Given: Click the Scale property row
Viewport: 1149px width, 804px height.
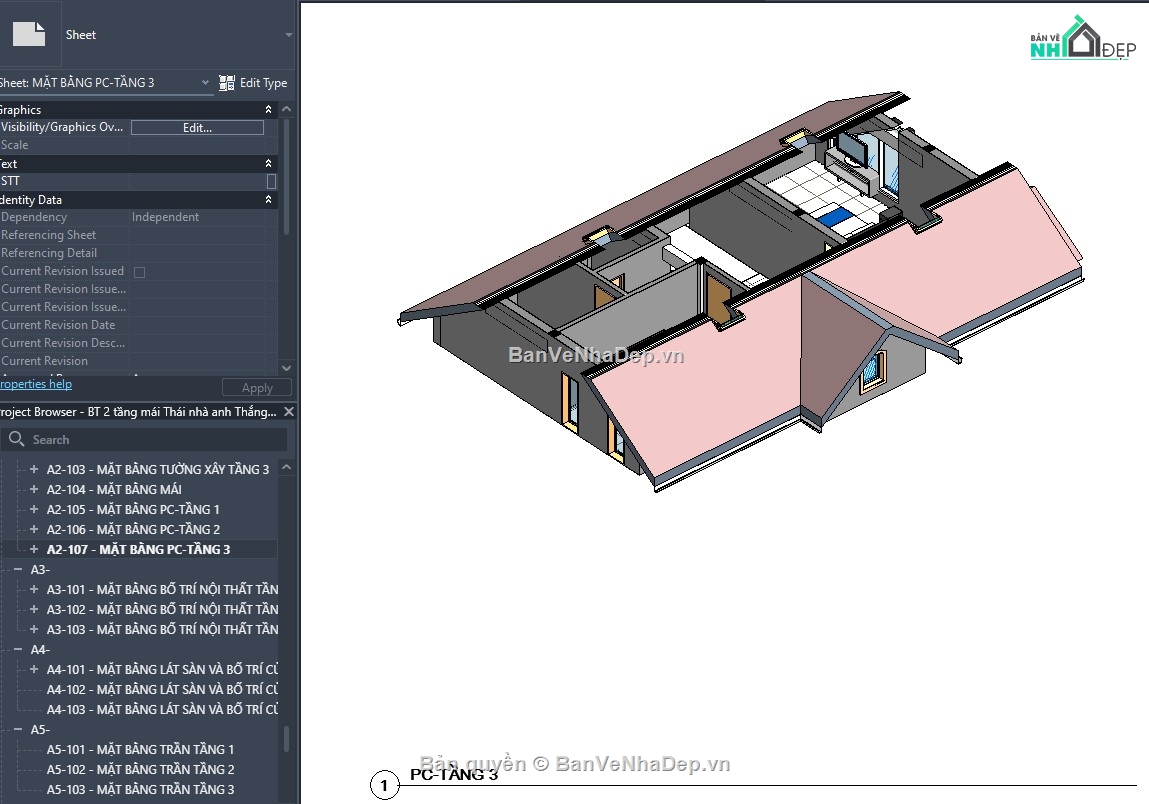Looking at the screenshot, I should point(138,145).
